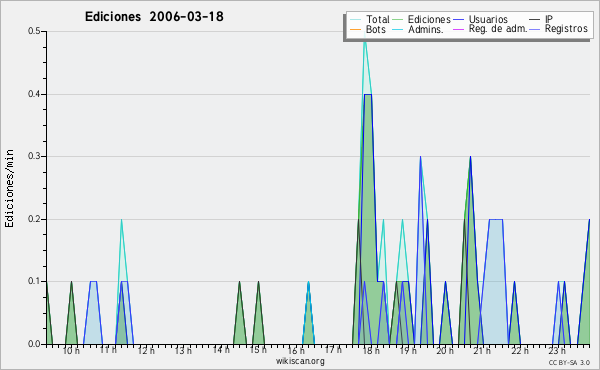Screen dimensions: 600x370
Task: Click the '10 h' x-axis label
Action: [x=71, y=351]
